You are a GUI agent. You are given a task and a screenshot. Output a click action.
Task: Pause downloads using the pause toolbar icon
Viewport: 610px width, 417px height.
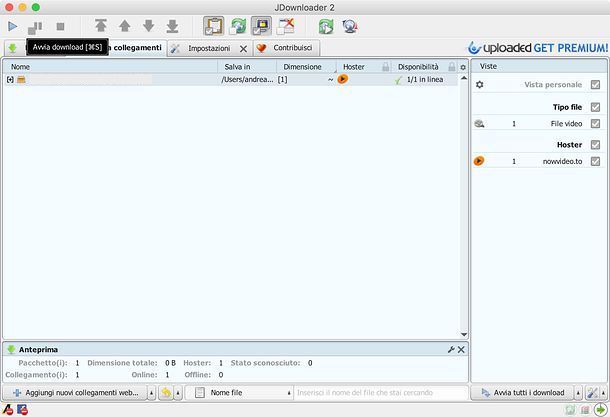point(35,27)
